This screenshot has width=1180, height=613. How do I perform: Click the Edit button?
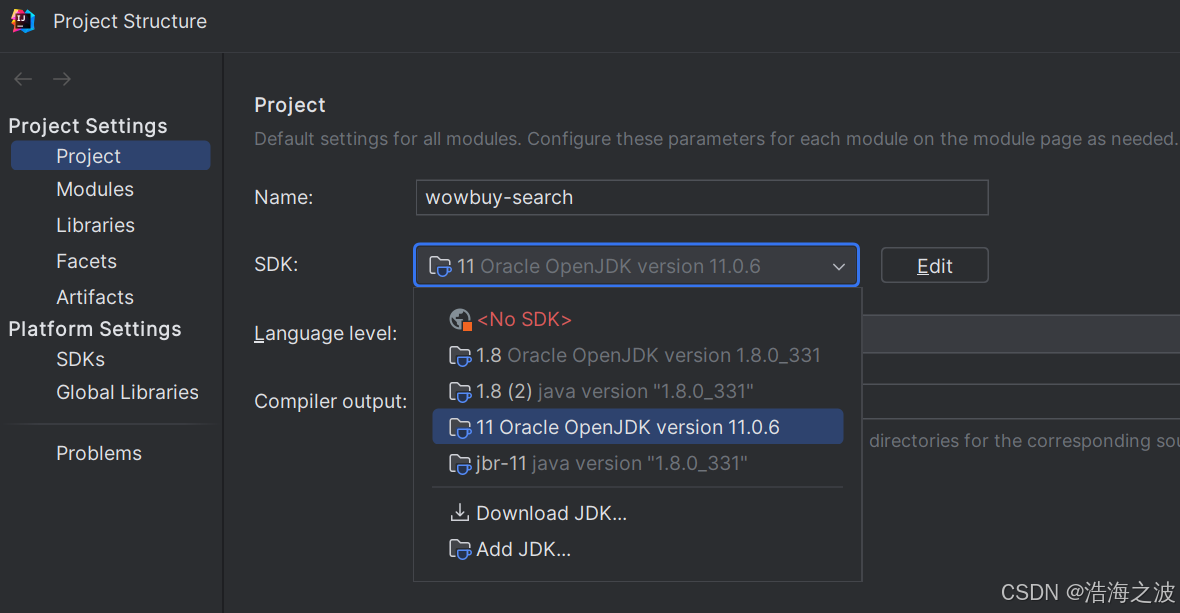tap(934, 265)
